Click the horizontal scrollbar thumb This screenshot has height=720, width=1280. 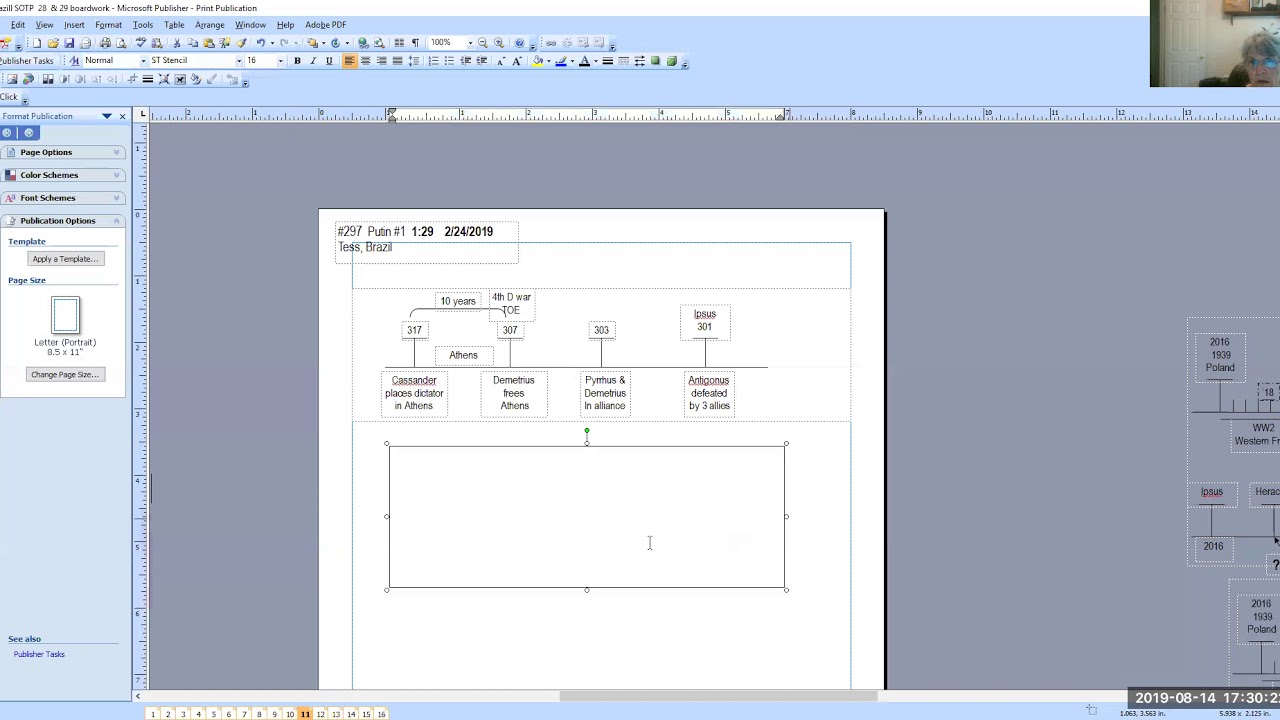tap(718, 697)
